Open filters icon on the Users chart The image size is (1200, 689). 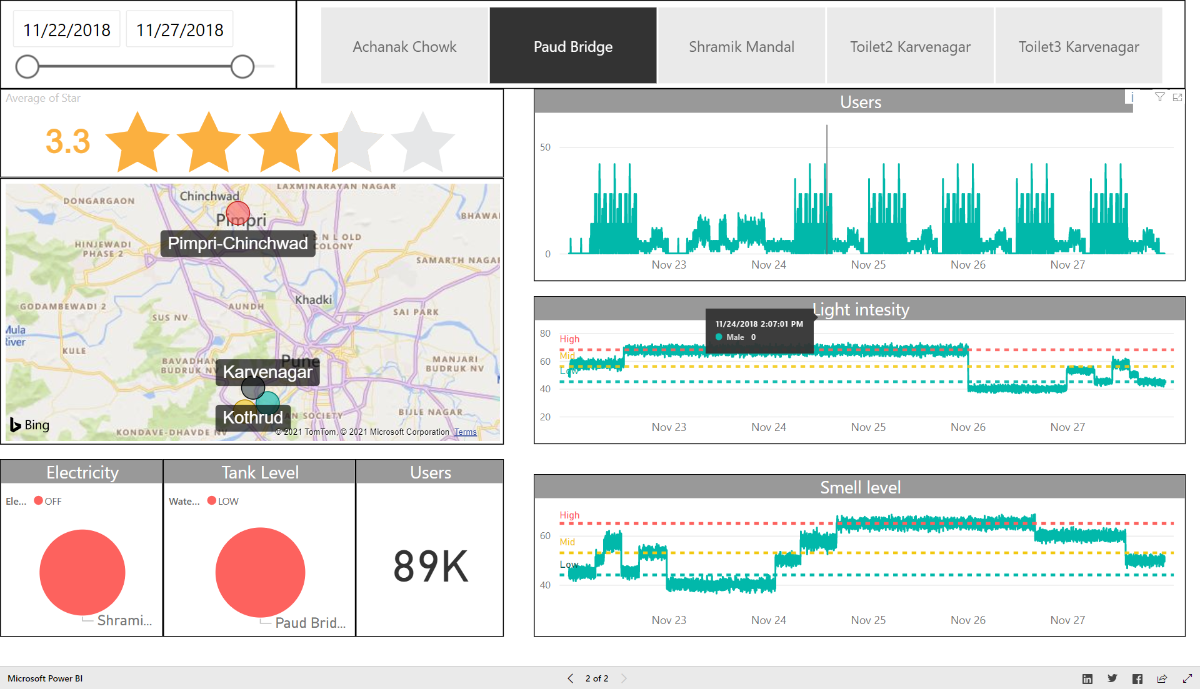pyautogui.click(x=1160, y=97)
